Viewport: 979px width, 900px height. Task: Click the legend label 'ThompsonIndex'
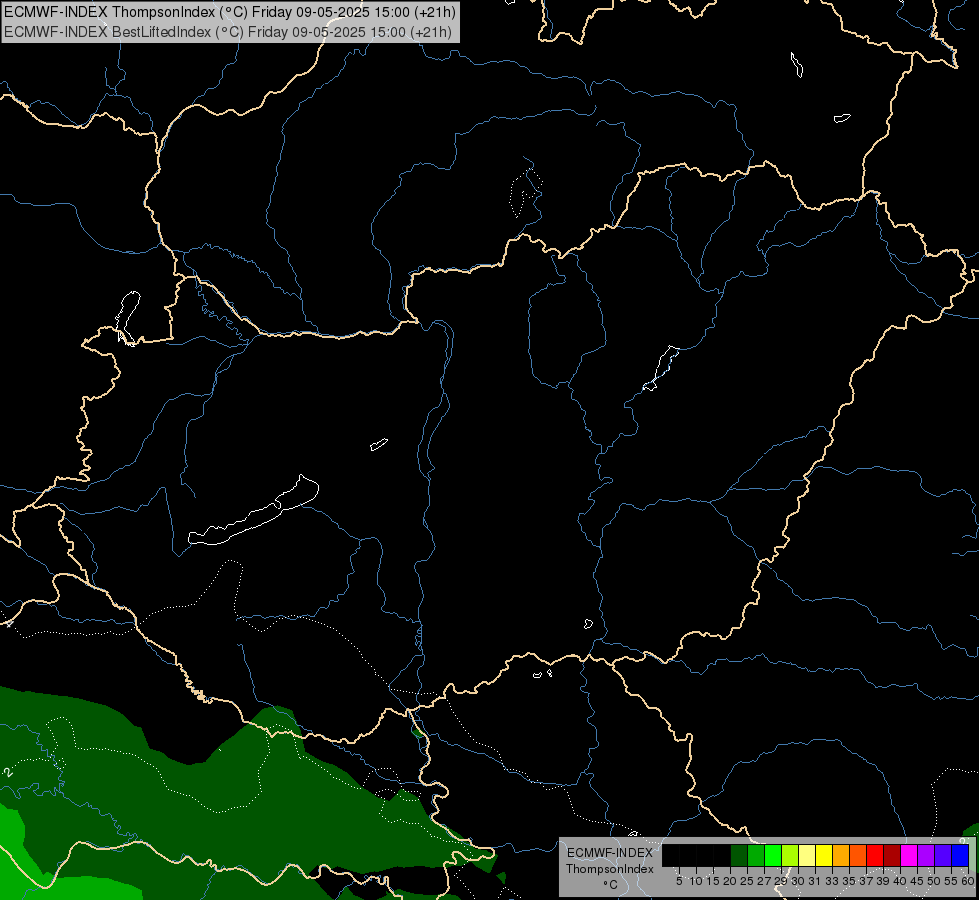tap(610, 869)
